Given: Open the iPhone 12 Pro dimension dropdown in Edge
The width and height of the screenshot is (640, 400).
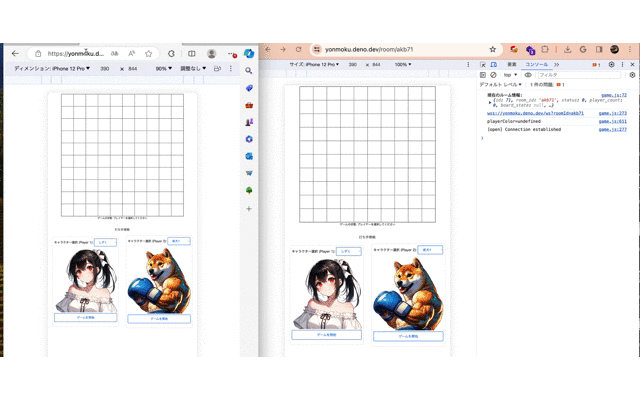Looking at the screenshot, I should coord(52,69).
